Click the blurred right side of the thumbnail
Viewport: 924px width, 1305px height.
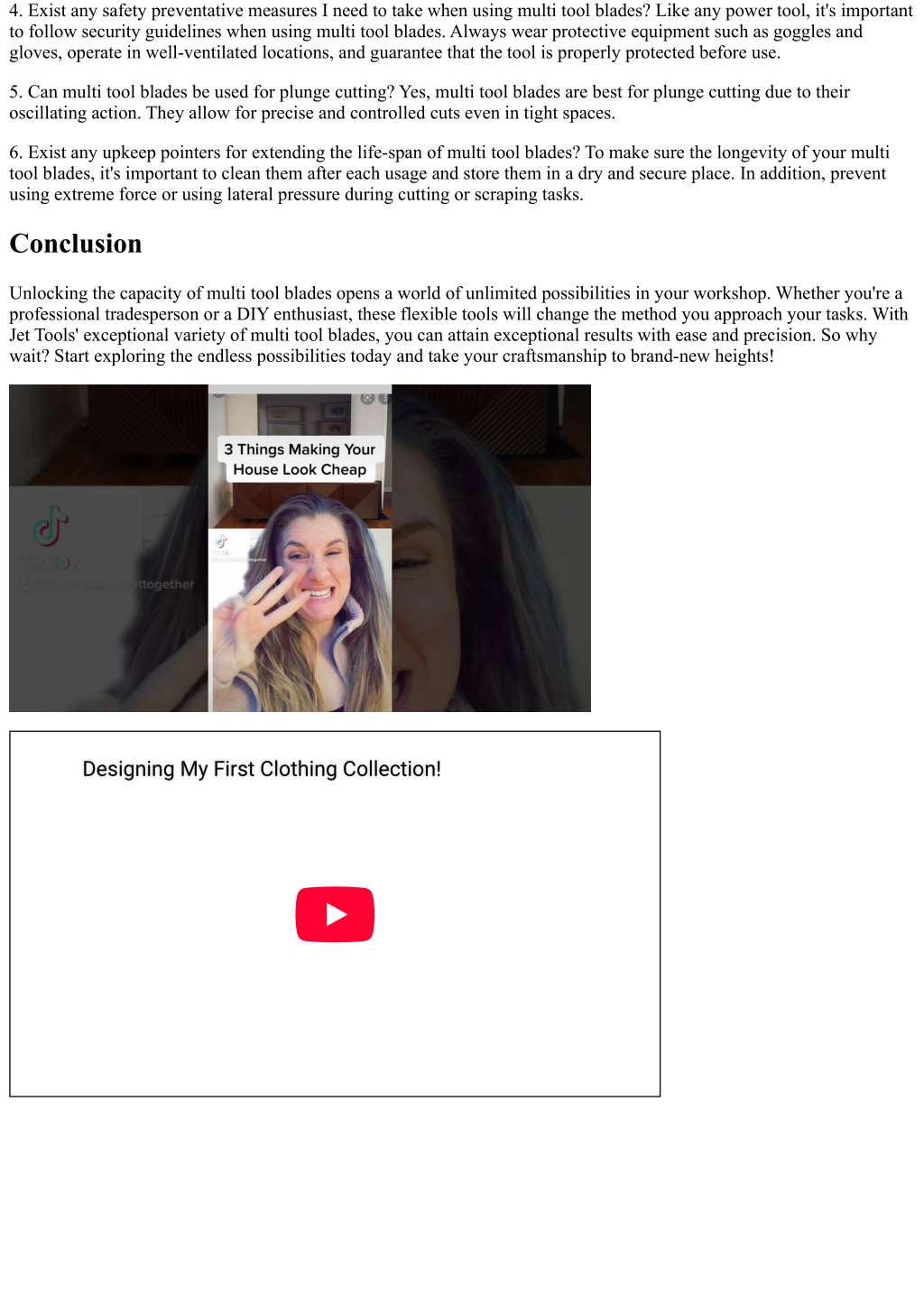pos(492,548)
